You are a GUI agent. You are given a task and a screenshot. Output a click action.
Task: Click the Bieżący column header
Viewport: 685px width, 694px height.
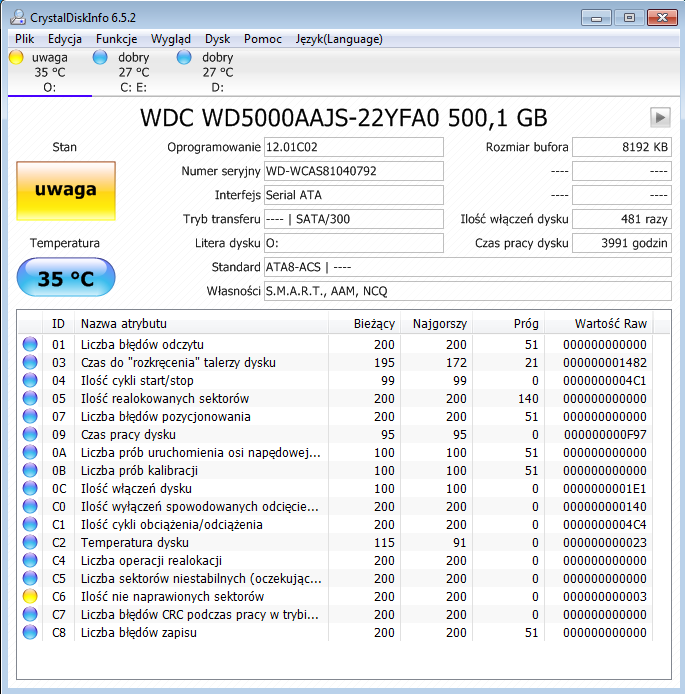click(x=365, y=324)
